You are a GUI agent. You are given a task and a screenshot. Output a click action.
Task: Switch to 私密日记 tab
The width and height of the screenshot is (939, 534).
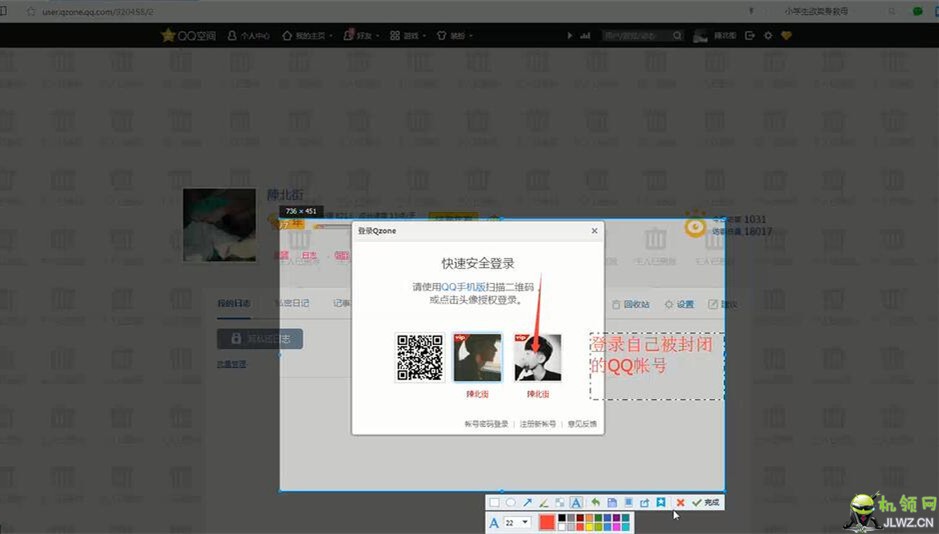[x=292, y=304]
